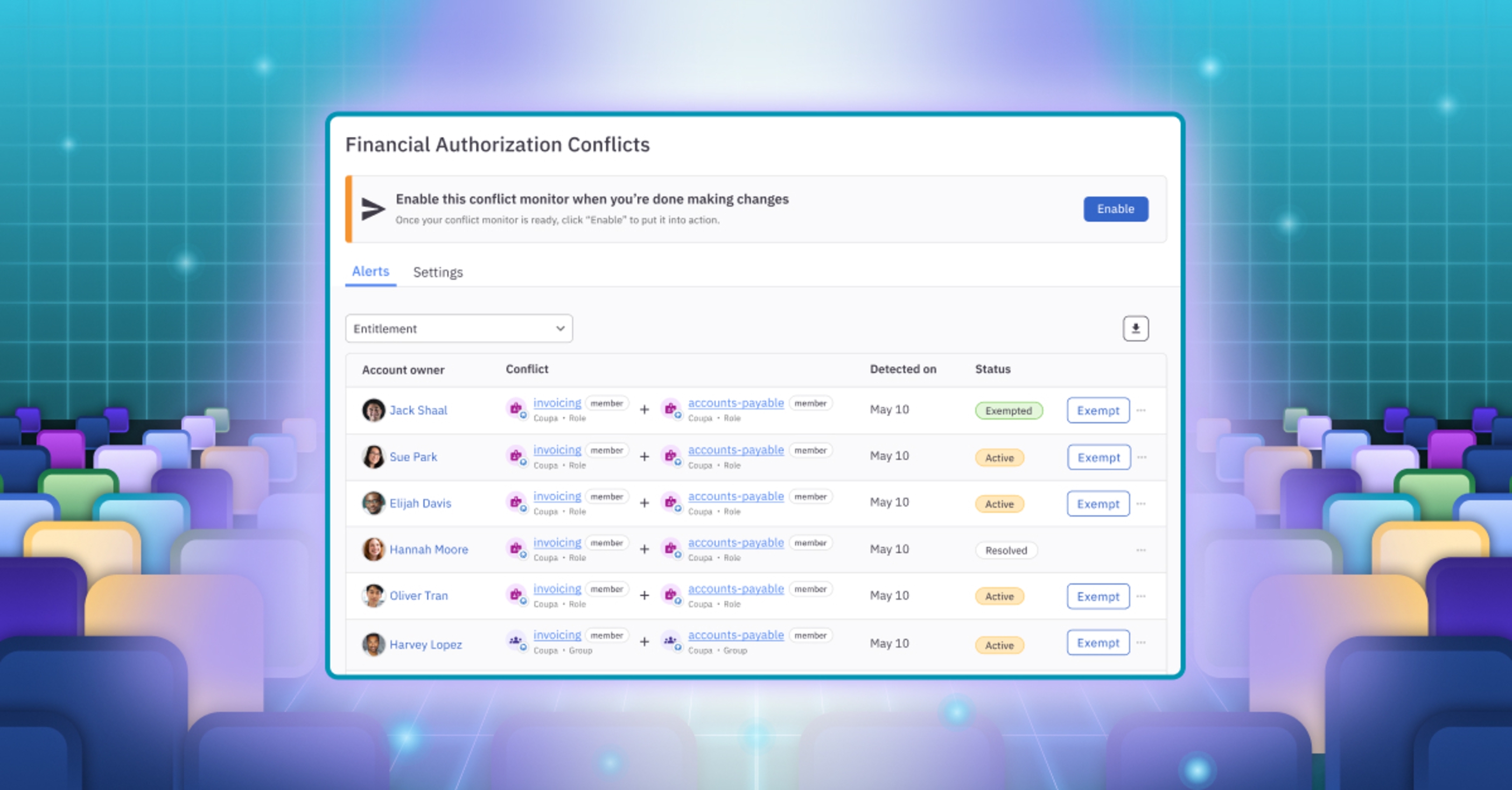Image resolution: width=1512 pixels, height=790 pixels.
Task: Click the Coupa group icon in Harvey Lopez's row
Action: tap(516, 641)
